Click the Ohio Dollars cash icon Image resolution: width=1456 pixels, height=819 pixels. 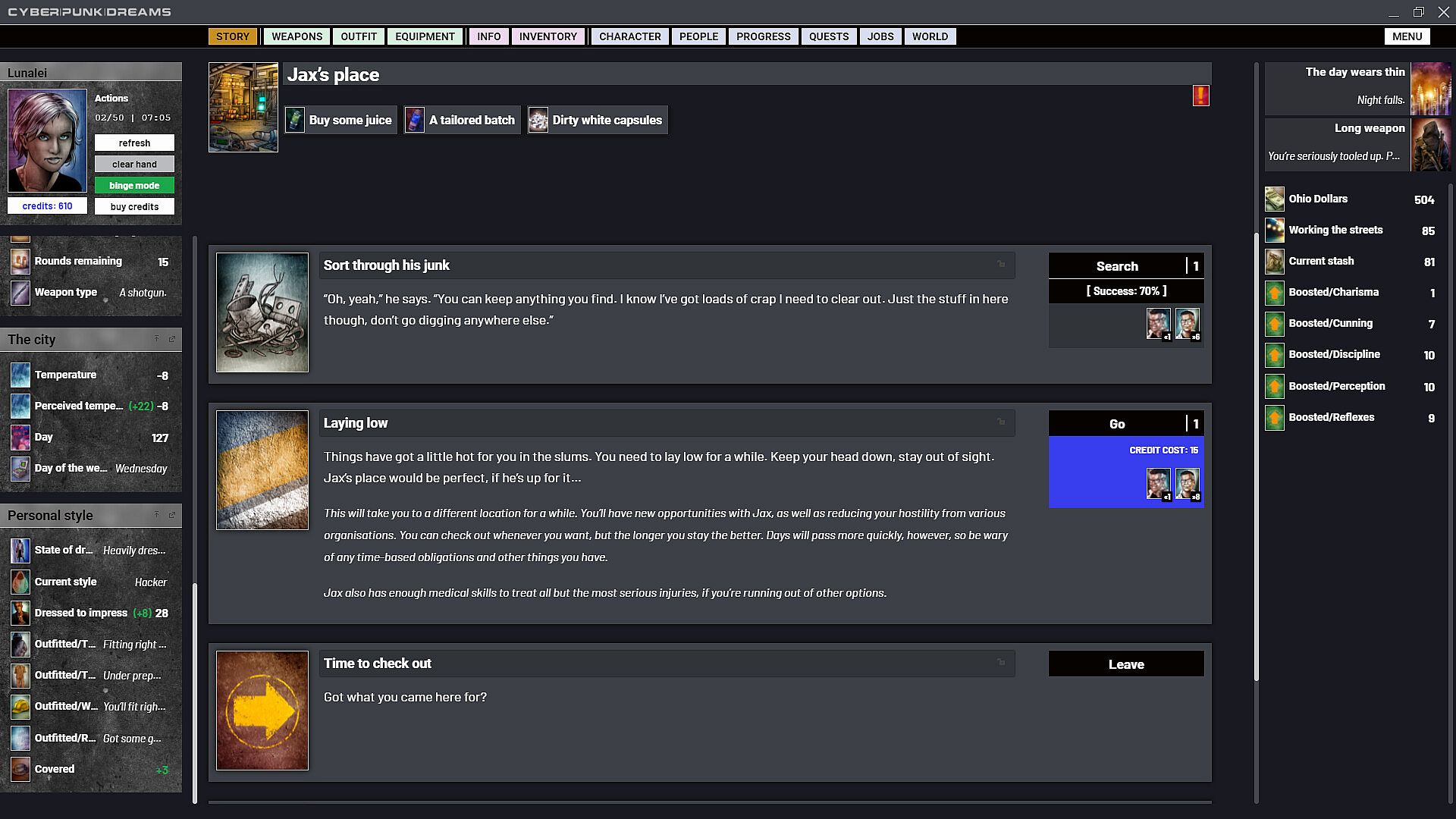[x=1275, y=199]
